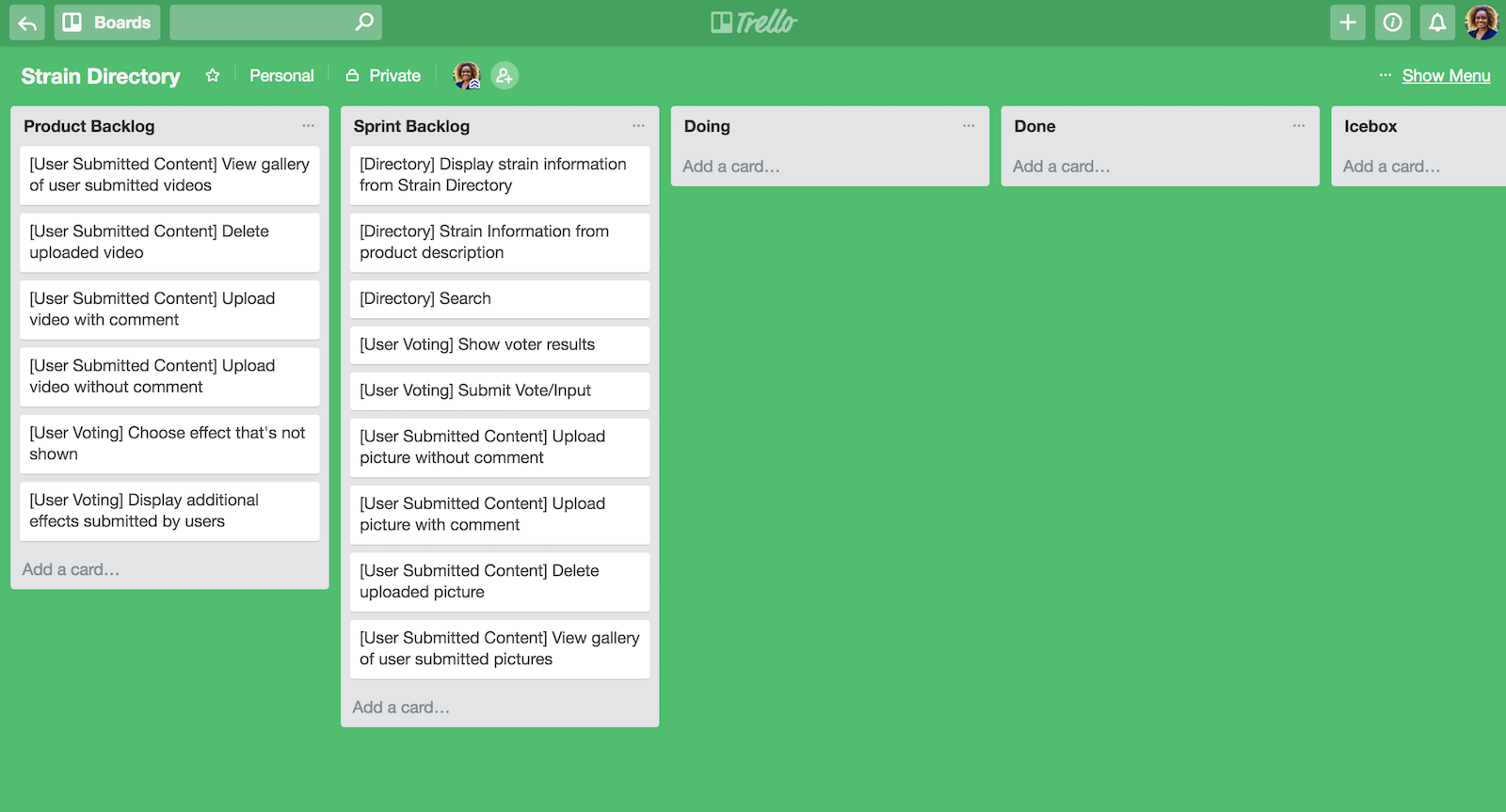Click the Strain Directory board title
Viewport: 1506px width, 812px height.
tap(101, 76)
